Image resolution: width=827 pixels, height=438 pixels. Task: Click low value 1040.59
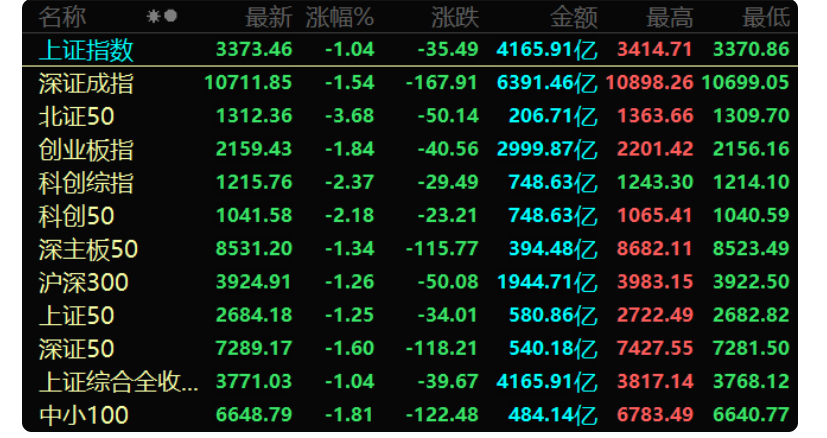click(751, 216)
